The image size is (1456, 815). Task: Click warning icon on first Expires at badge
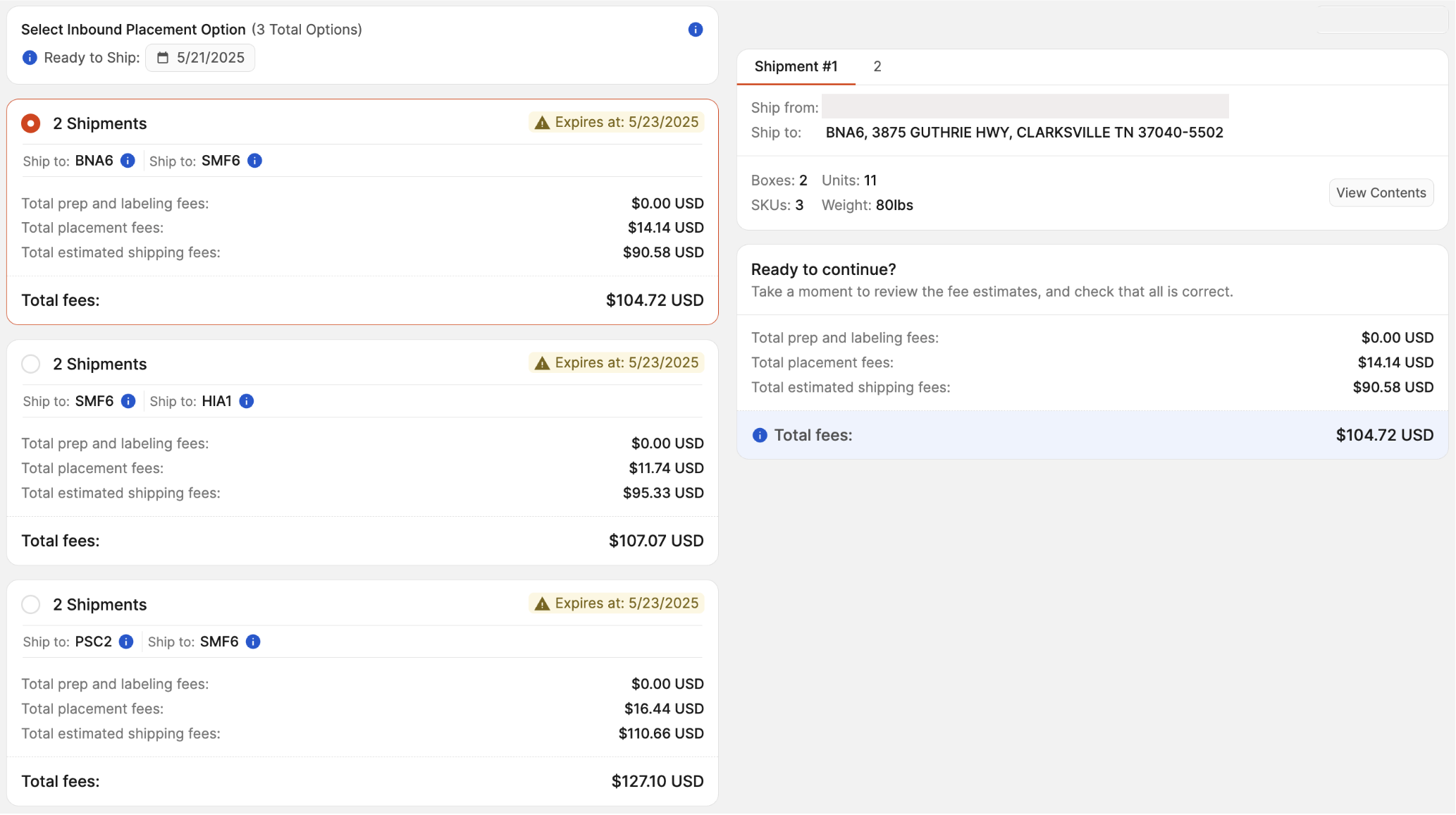pyautogui.click(x=542, y=123)
